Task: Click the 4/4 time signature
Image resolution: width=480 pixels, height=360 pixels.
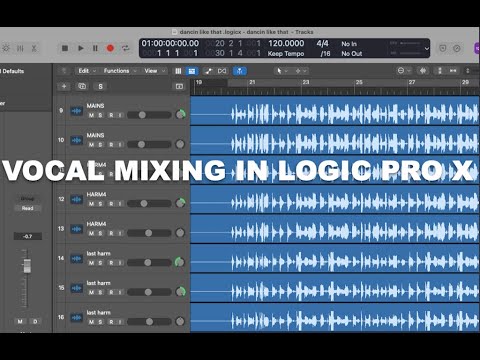Action: click(322, 43)
